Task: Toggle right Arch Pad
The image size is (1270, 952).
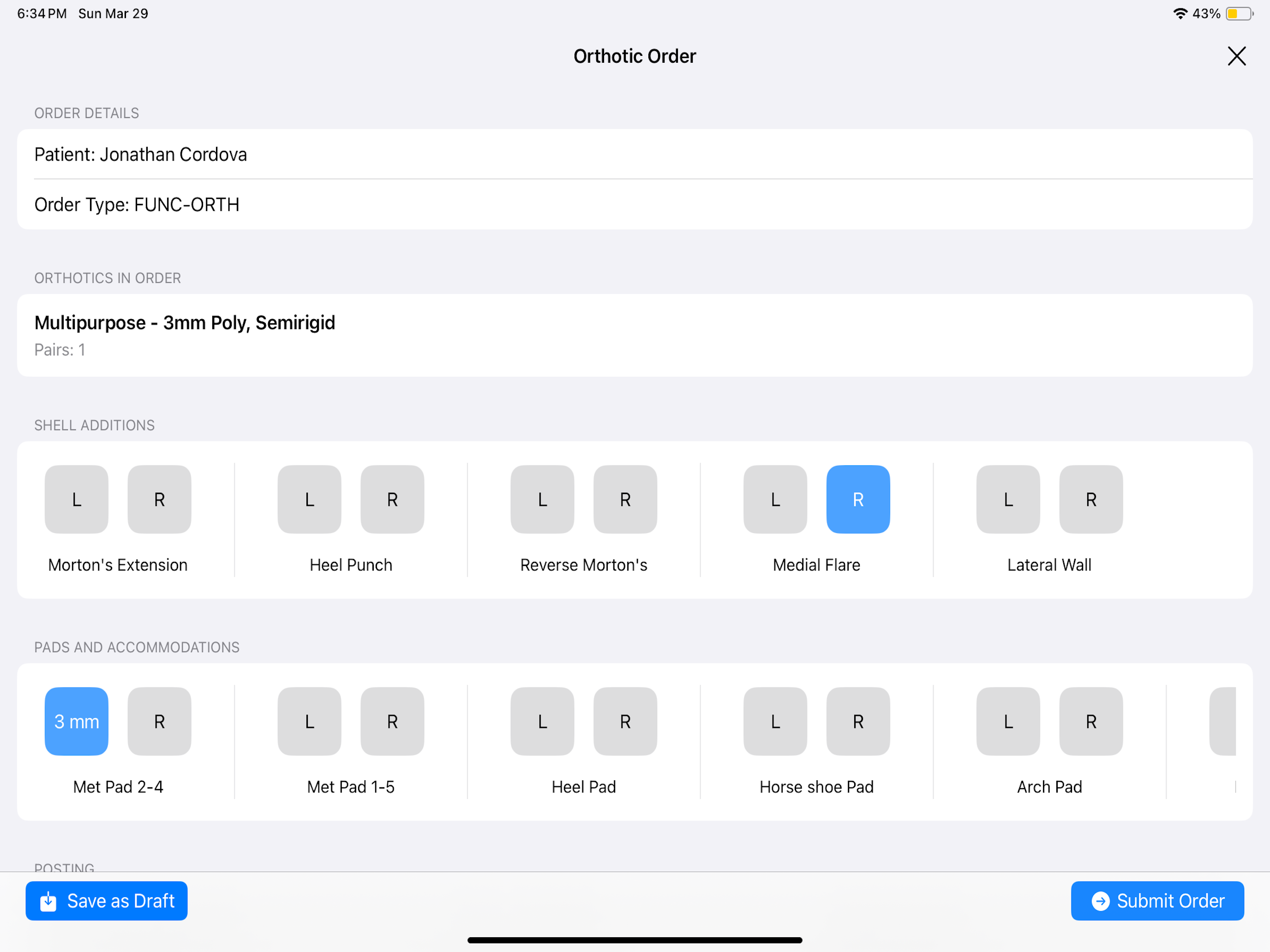Action: pyautogui.click(x=1091, y=721)
